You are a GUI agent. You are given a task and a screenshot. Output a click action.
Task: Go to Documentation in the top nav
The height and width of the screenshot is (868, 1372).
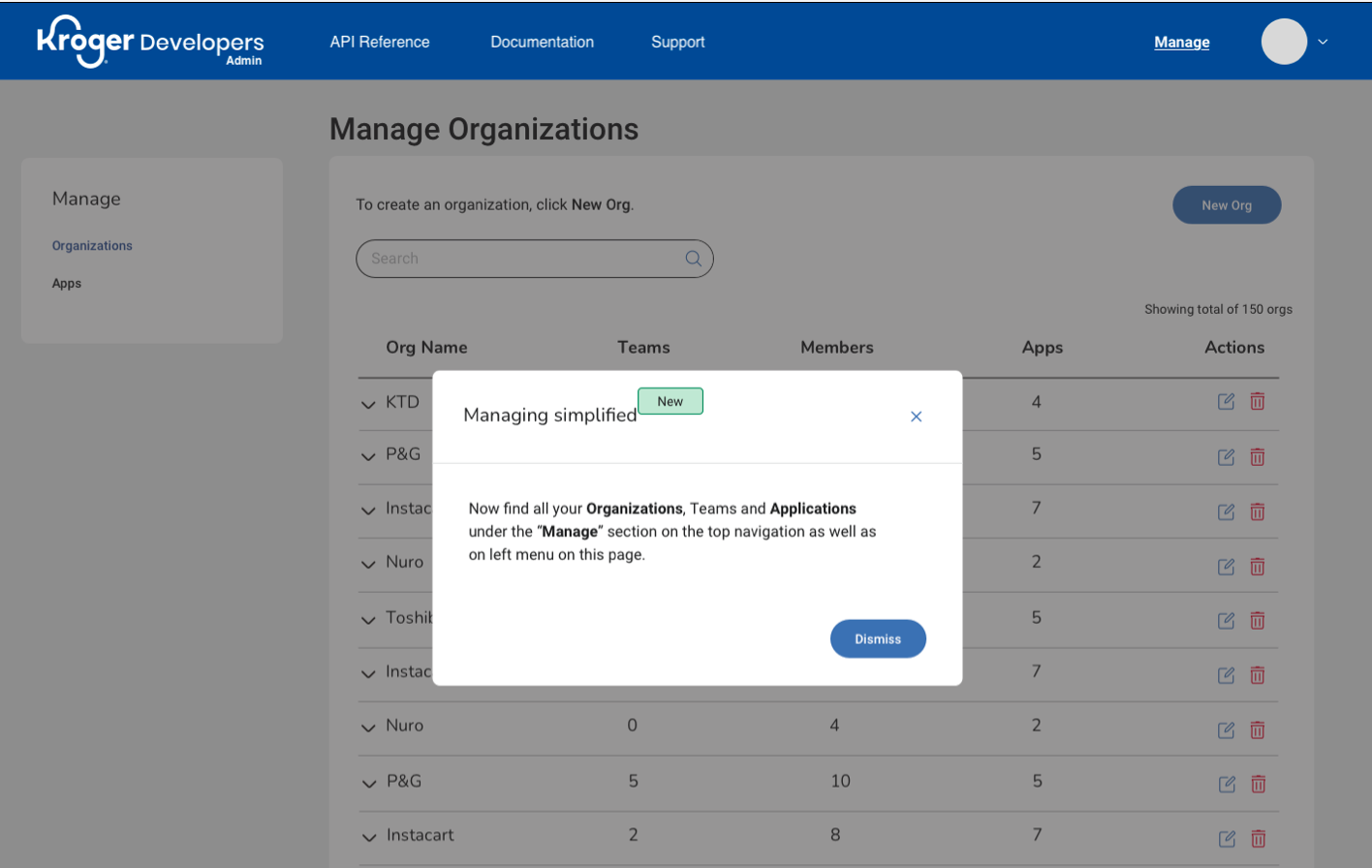tap(542, 42)
